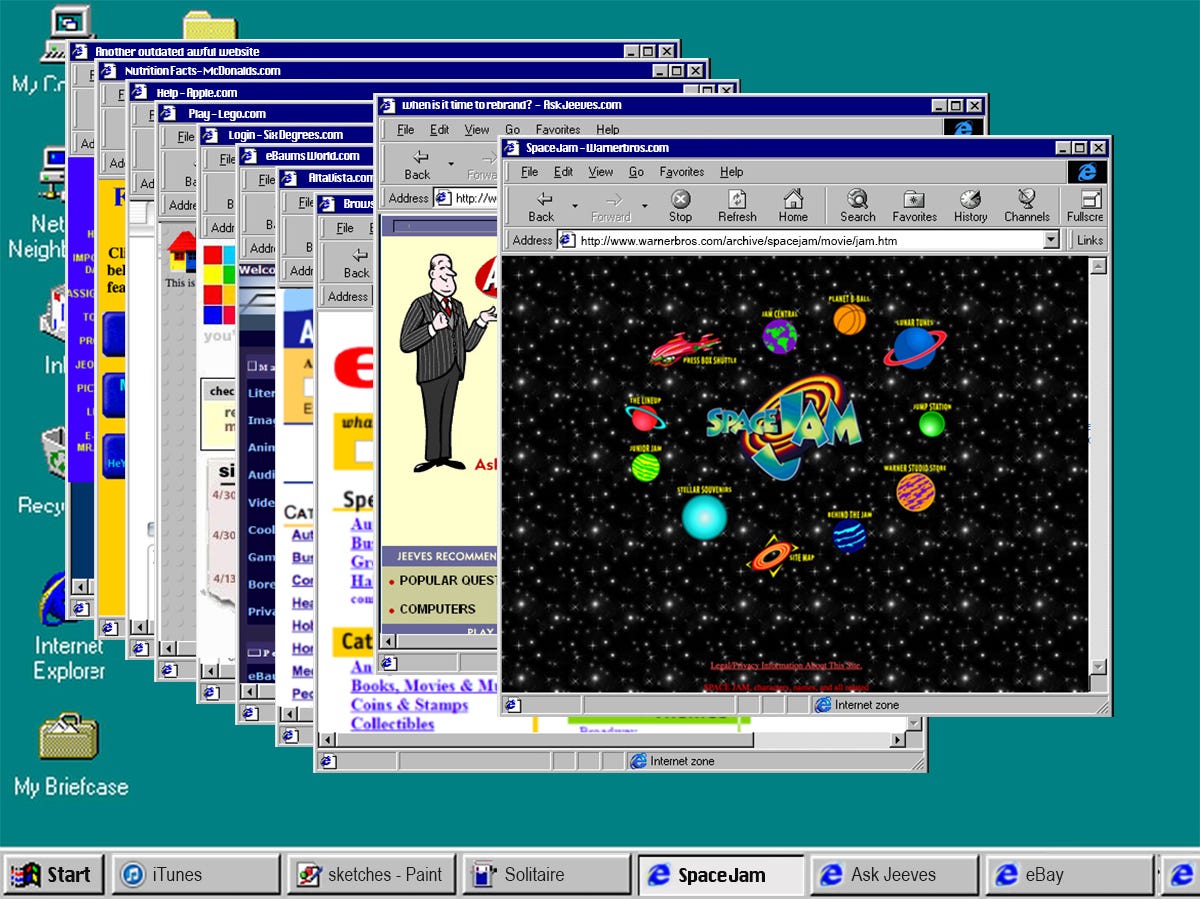Expand Forward history dropdown in SpaceJam window
The height and width of the screenshot is (899, 1200).
[644, 206]
